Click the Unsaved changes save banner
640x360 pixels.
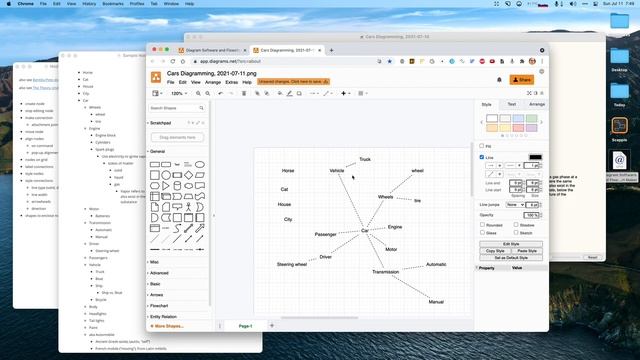pyautogui.click(x=293, y=82)
